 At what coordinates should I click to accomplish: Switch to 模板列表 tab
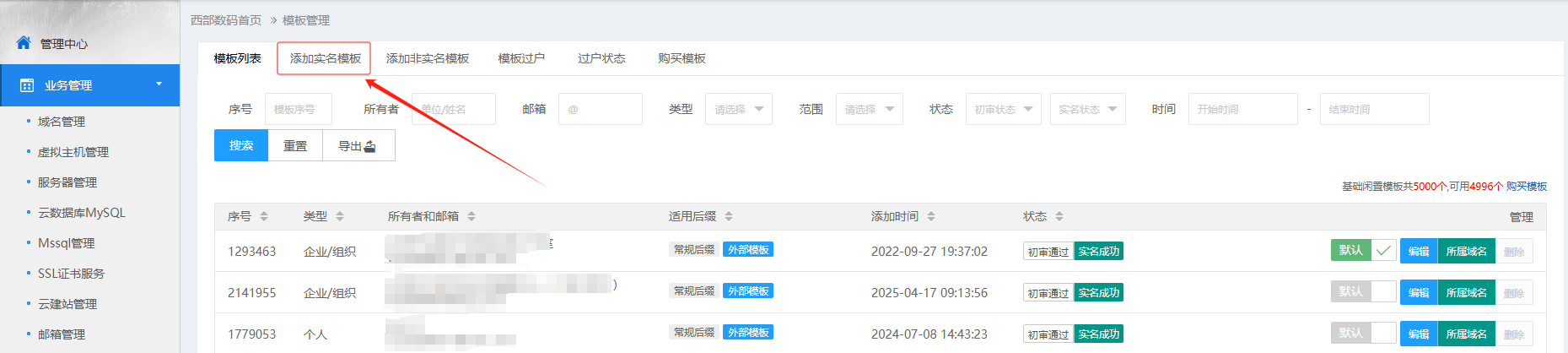pyautogui.click(x=238, y=58)
